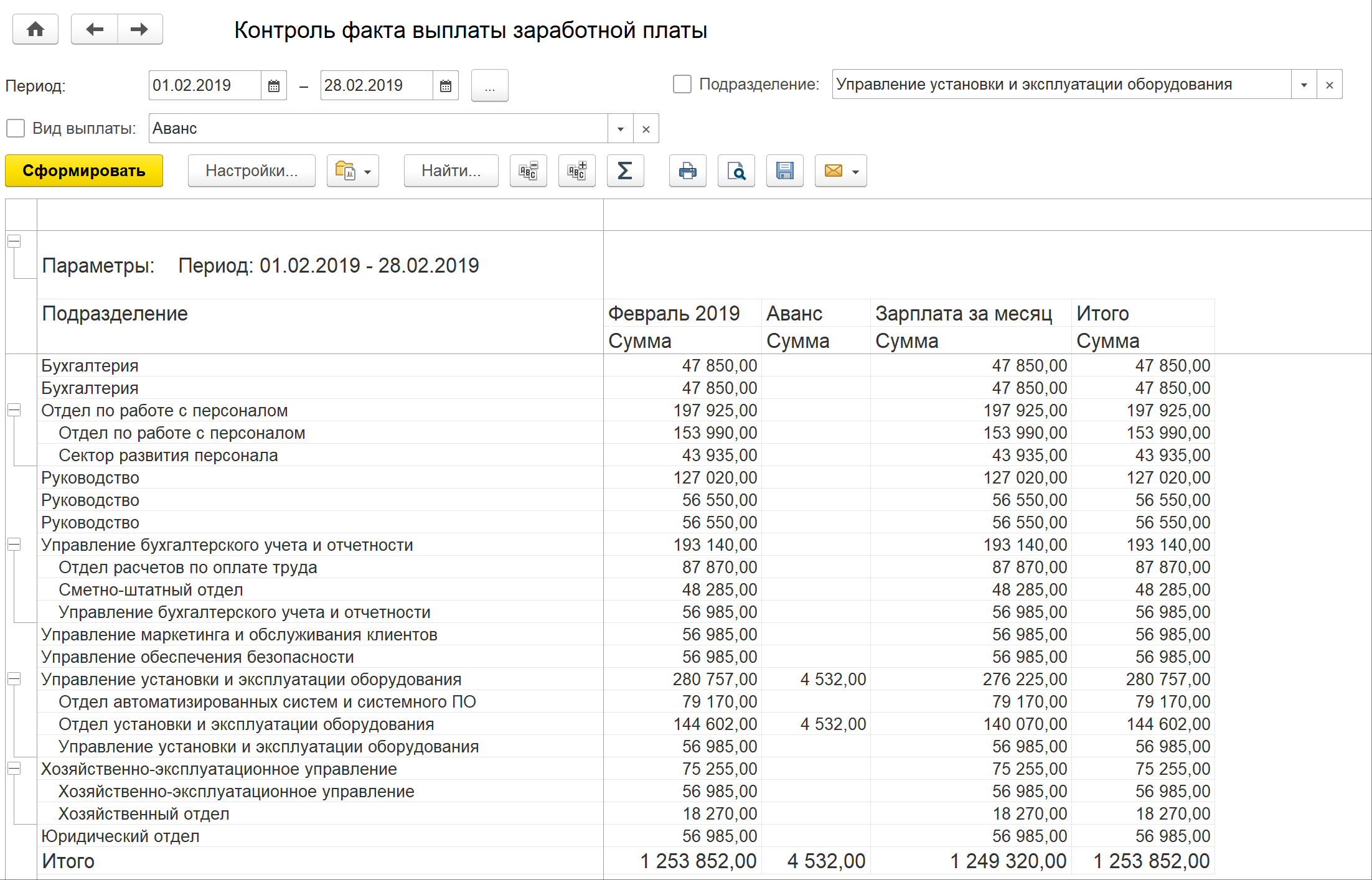This screenshot has width=1372, height=880.
Task: Select the Сметно-штатный отдел row
Action: 626,590
